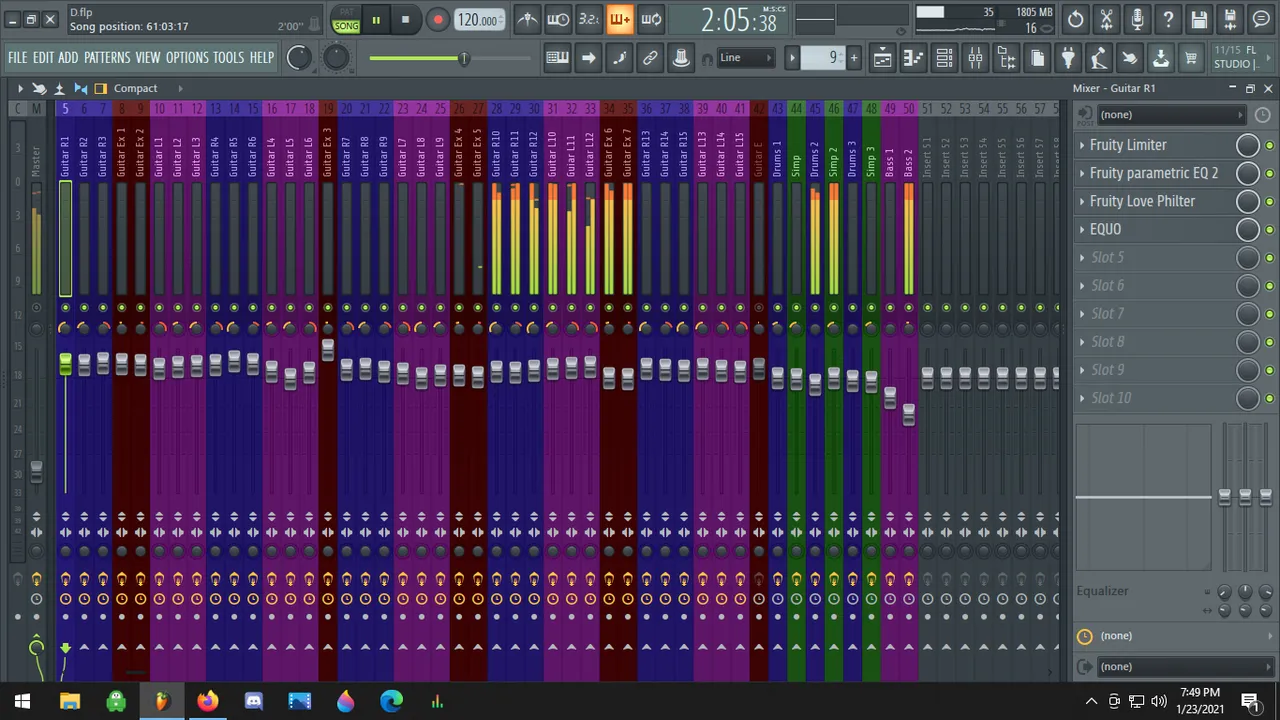Stop playback with the stop button
The width and height of the screenshot is (1280, 720).
(x=405, y=20)
